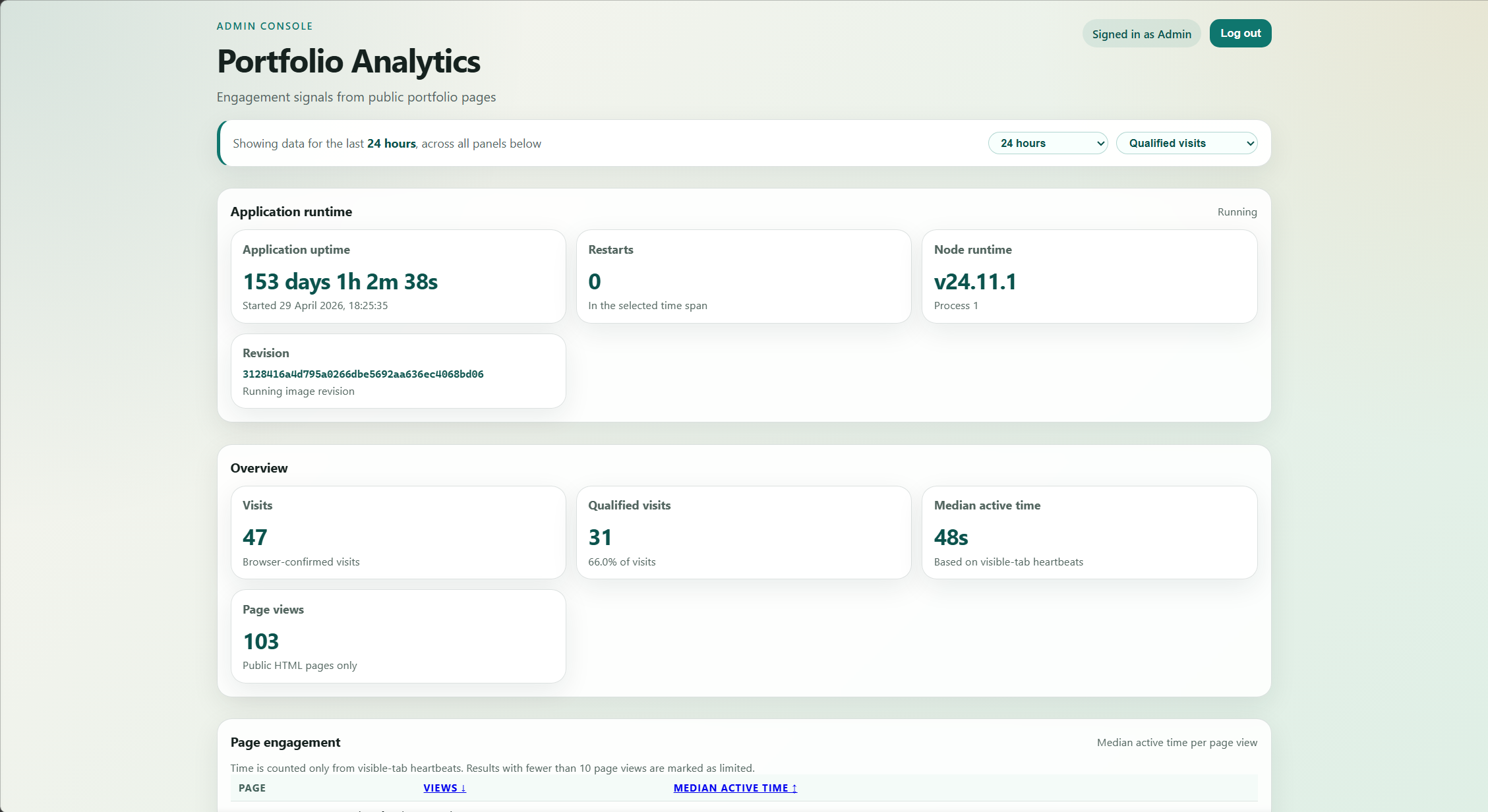Sort the table by the Views column
This screenshot has width=1488, height=812.
click(x=444, y=788)
